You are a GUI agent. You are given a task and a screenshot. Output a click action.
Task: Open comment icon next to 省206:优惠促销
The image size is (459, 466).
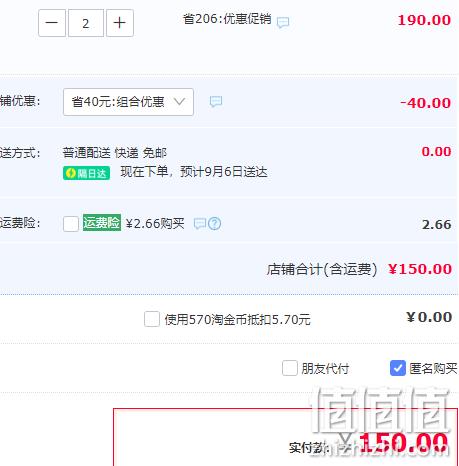(283, 22)
